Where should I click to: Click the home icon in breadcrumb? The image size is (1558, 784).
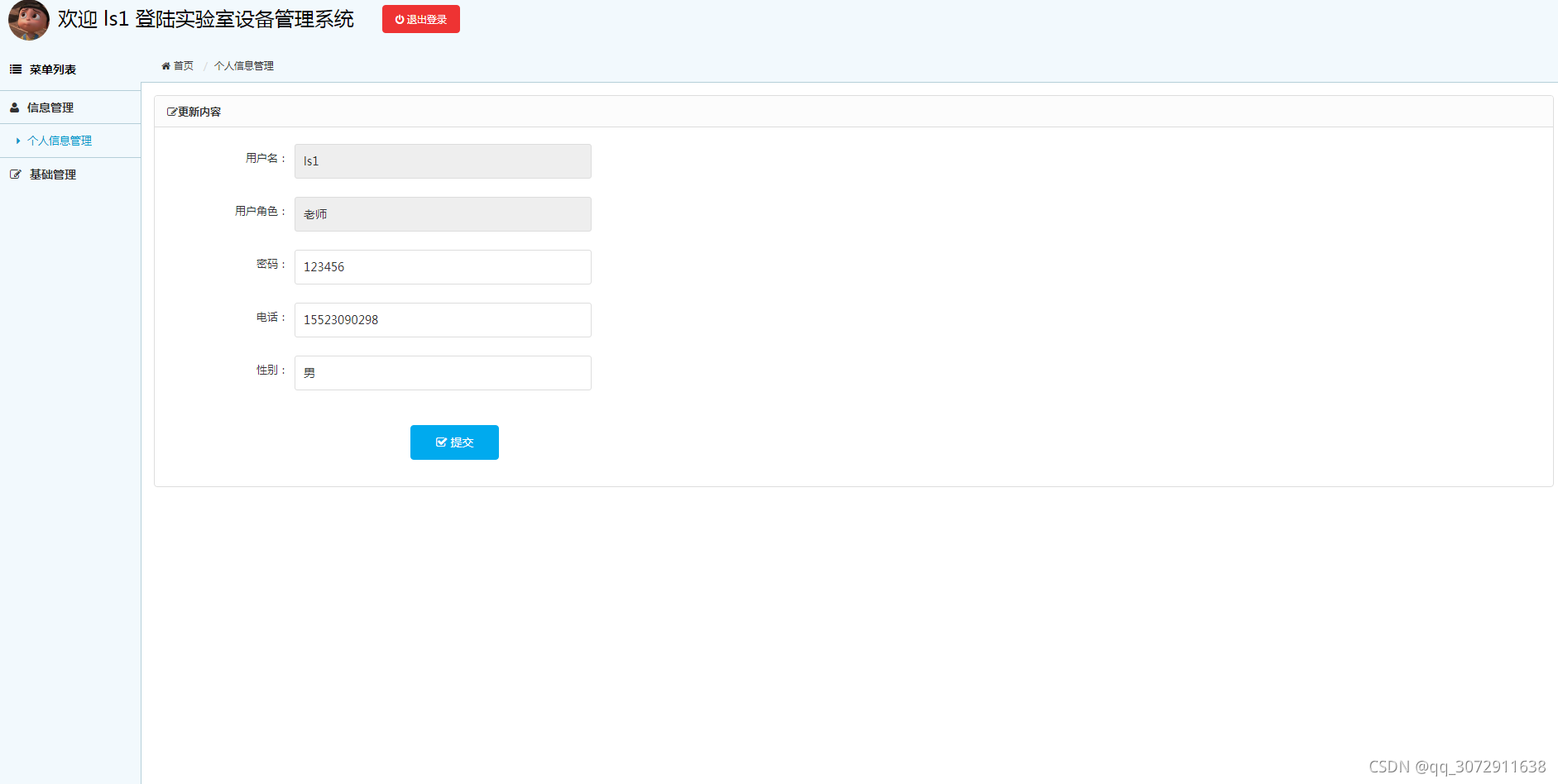165,66
